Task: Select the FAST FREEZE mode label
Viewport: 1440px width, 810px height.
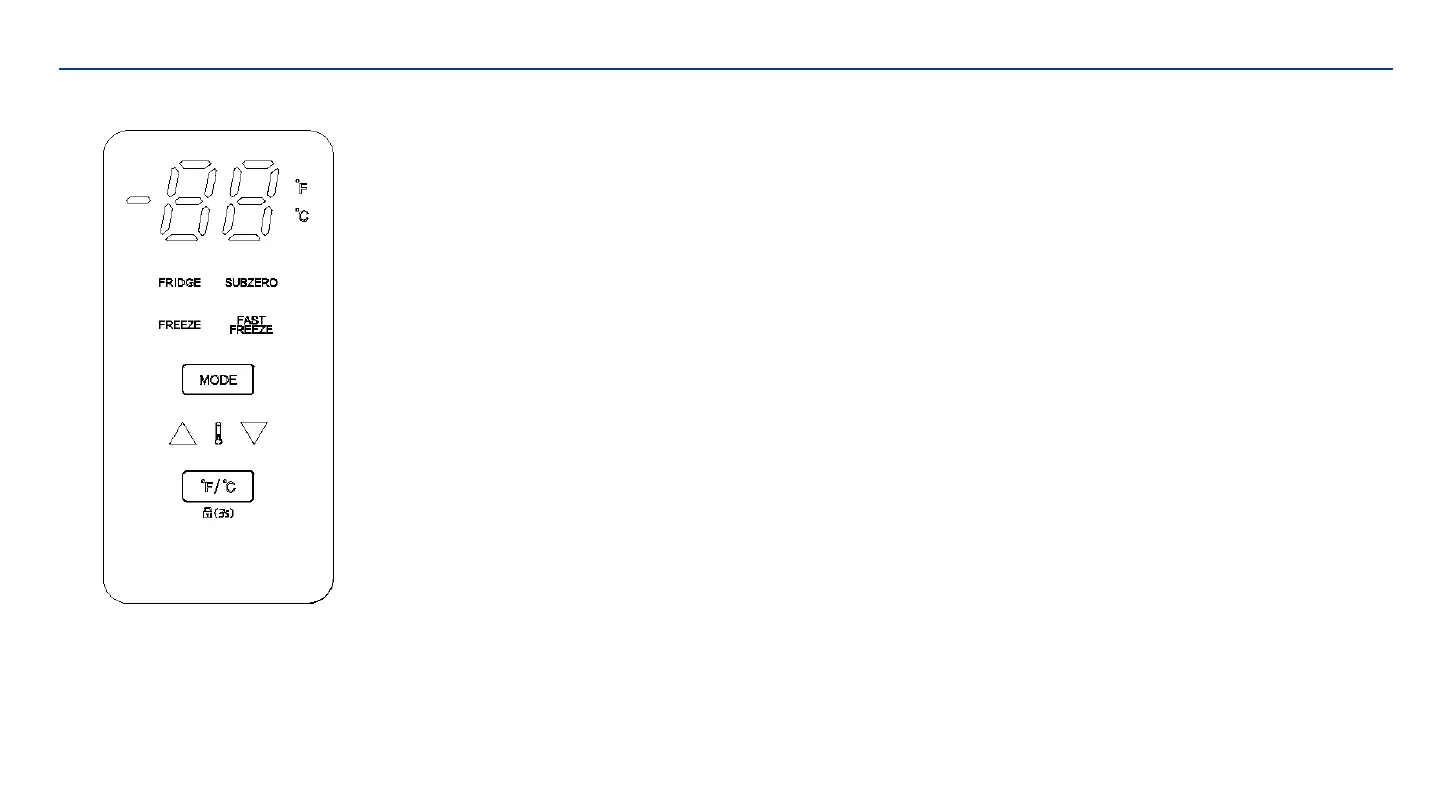Action: (x=251, y=325)
